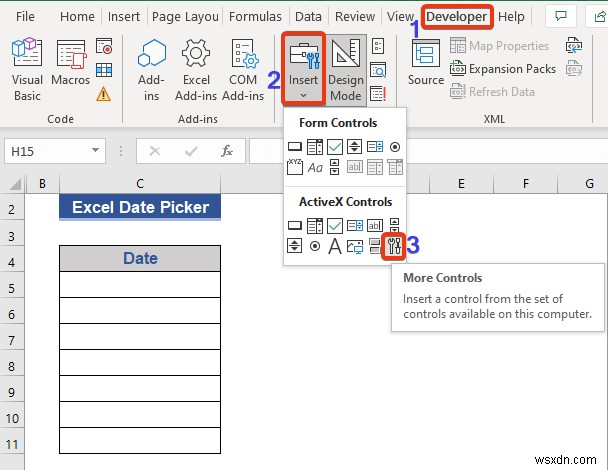
Task: Open Comments button
Action: coord(561,16)
